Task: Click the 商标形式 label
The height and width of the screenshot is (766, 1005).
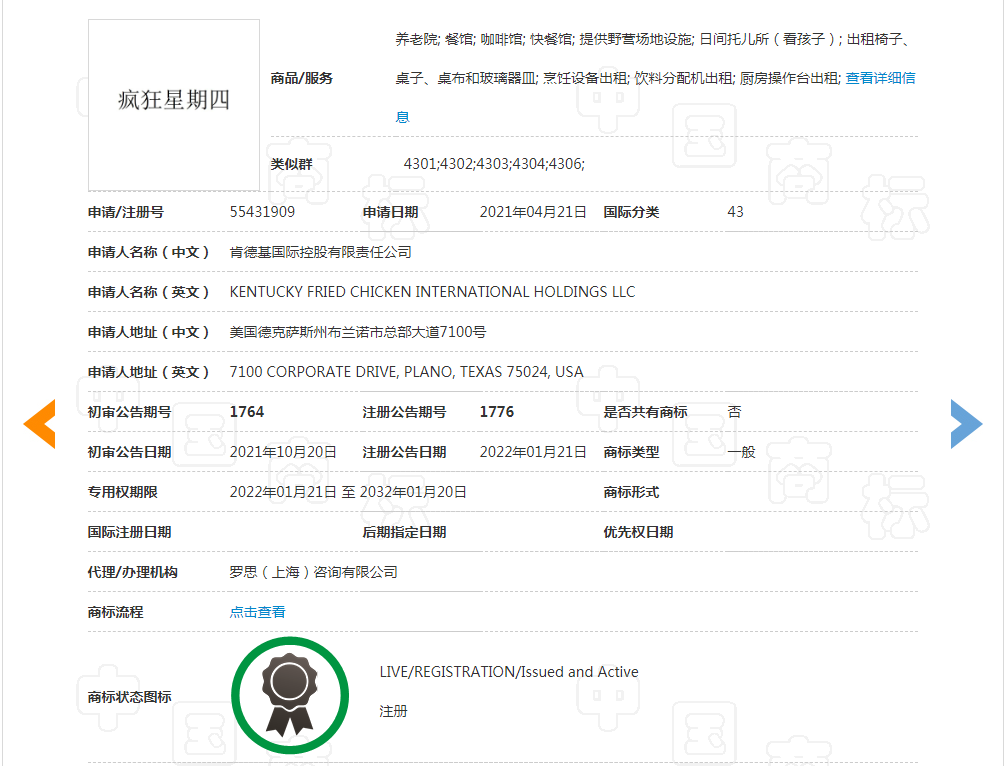Action: 631,492
